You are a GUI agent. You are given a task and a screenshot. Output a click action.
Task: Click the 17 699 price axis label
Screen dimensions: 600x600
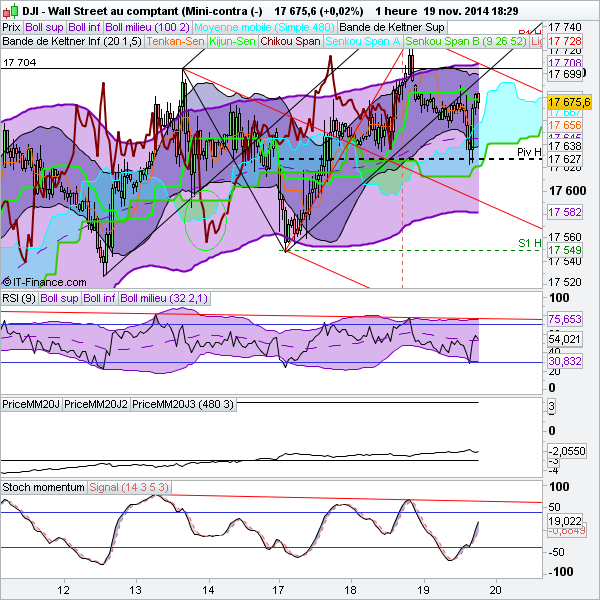click(x=564, y=74)
